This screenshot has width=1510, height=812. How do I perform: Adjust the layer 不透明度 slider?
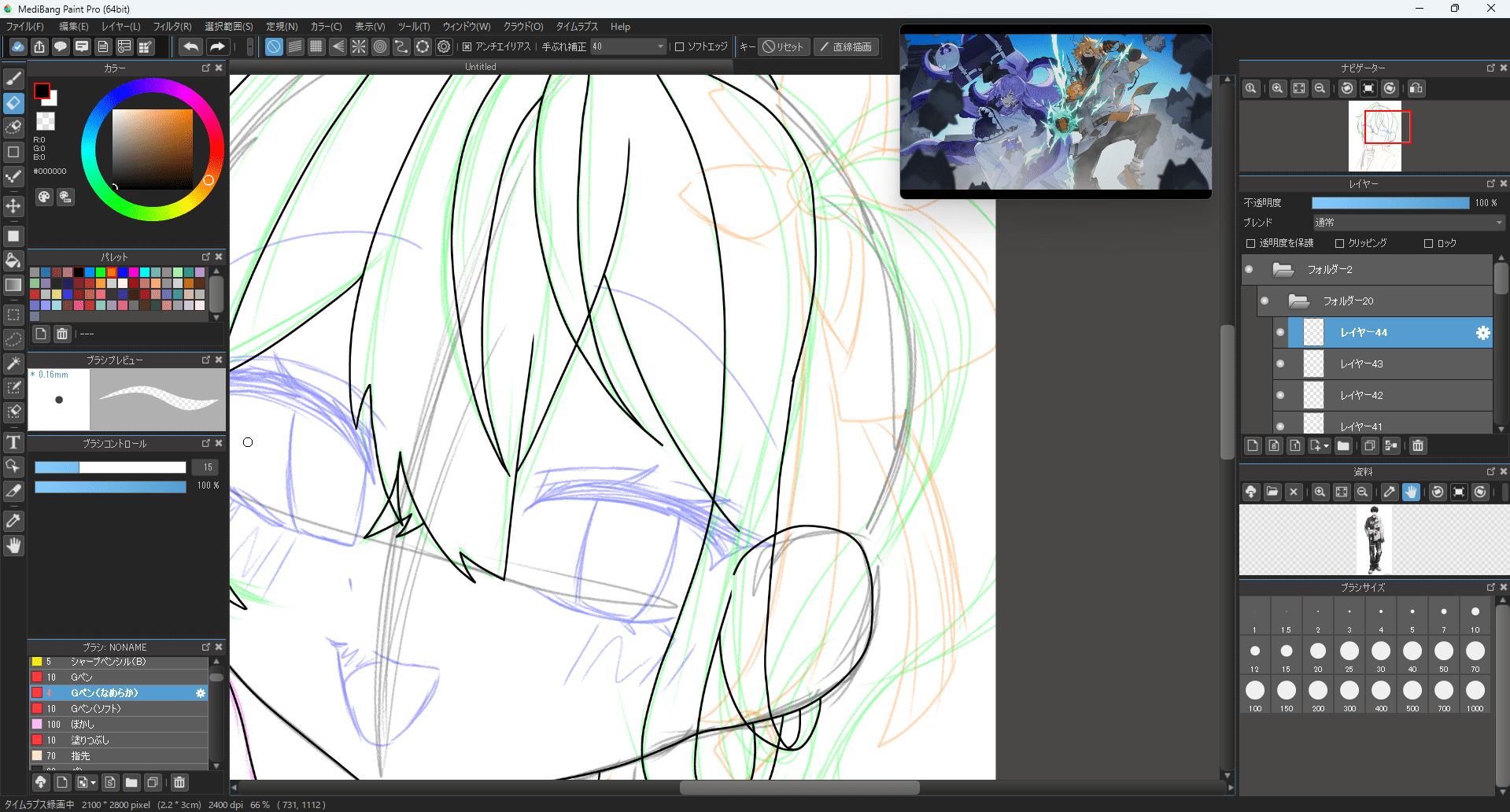pyautogui.click(x=1390, y=203)
